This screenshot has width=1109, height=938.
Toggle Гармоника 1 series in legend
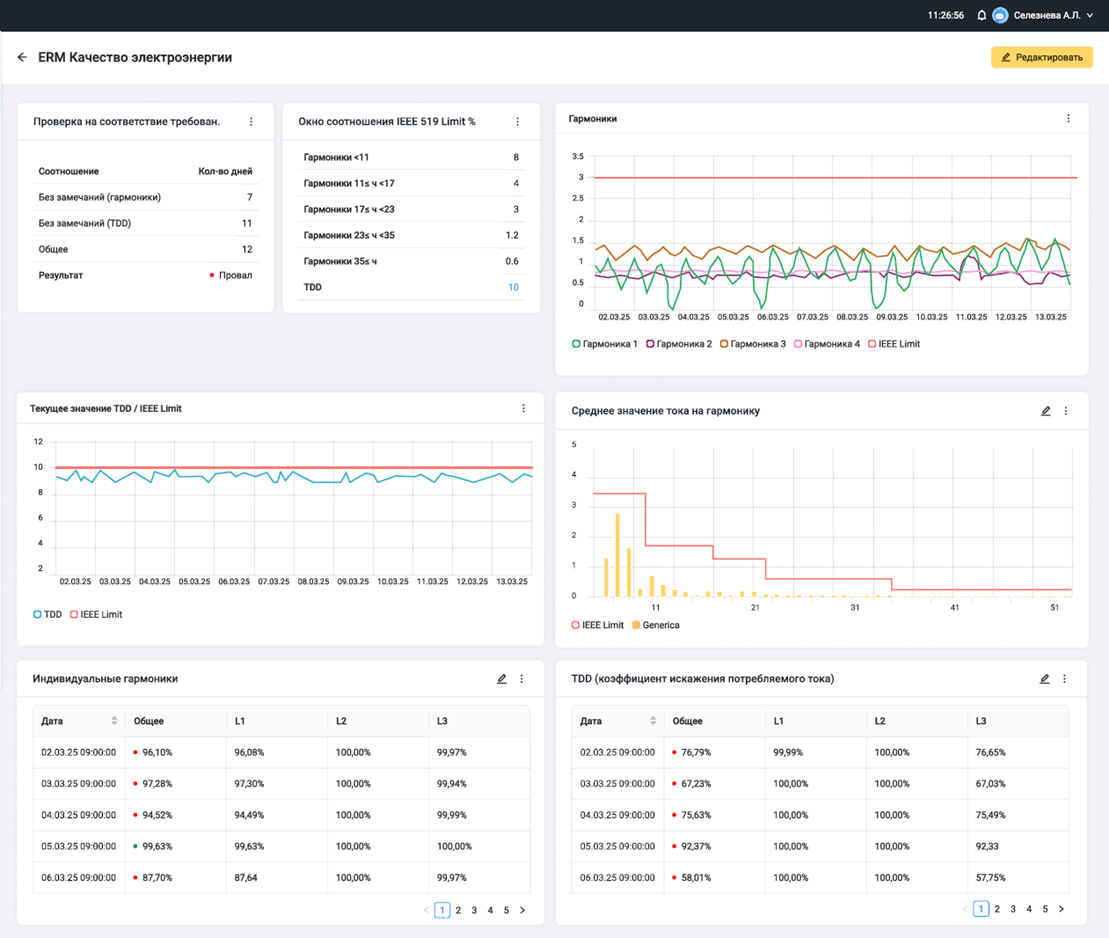(605, 344)
